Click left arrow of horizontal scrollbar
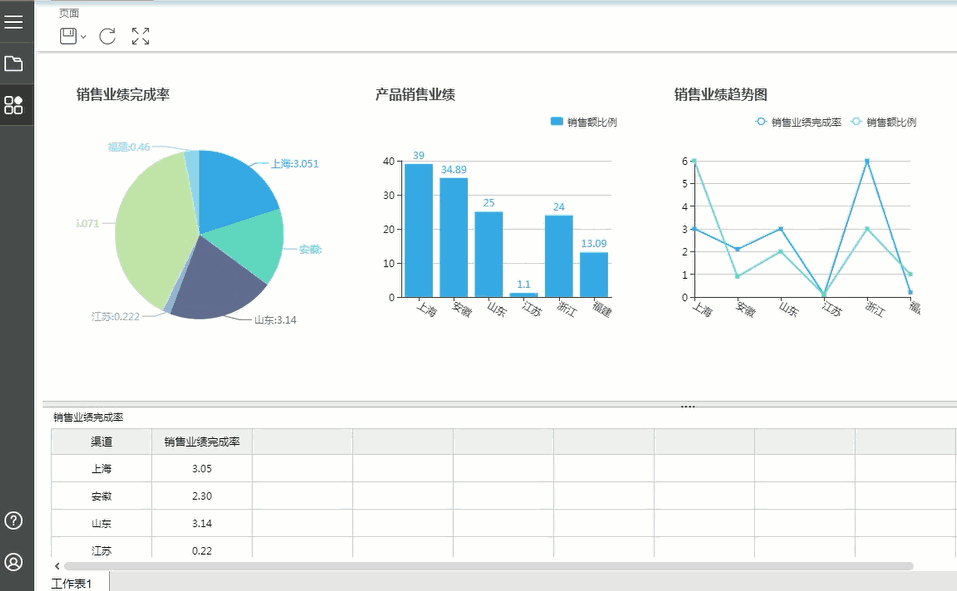957x591 pixels. click(x=57, y=566)
